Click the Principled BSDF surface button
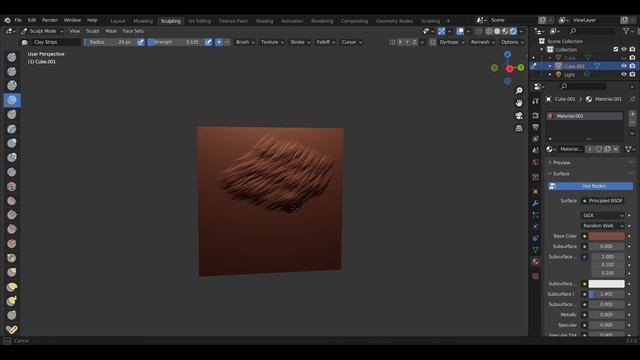This screenshot has height=360, width=640. coord(602,201)
